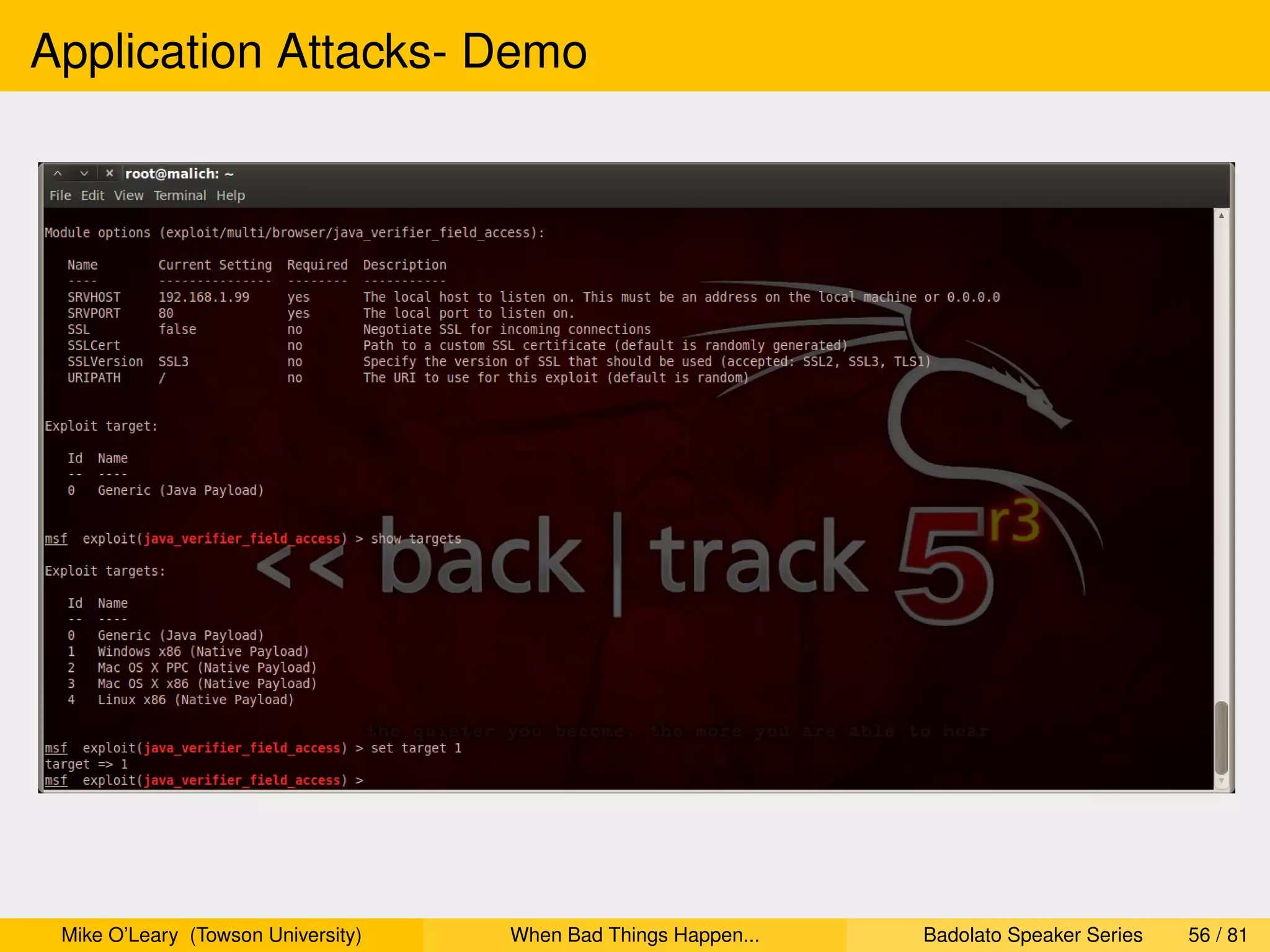Screen dimensions: 1270x952
Task: Click the terminal window down-arrow button
Action: click(x=84, y=174)
